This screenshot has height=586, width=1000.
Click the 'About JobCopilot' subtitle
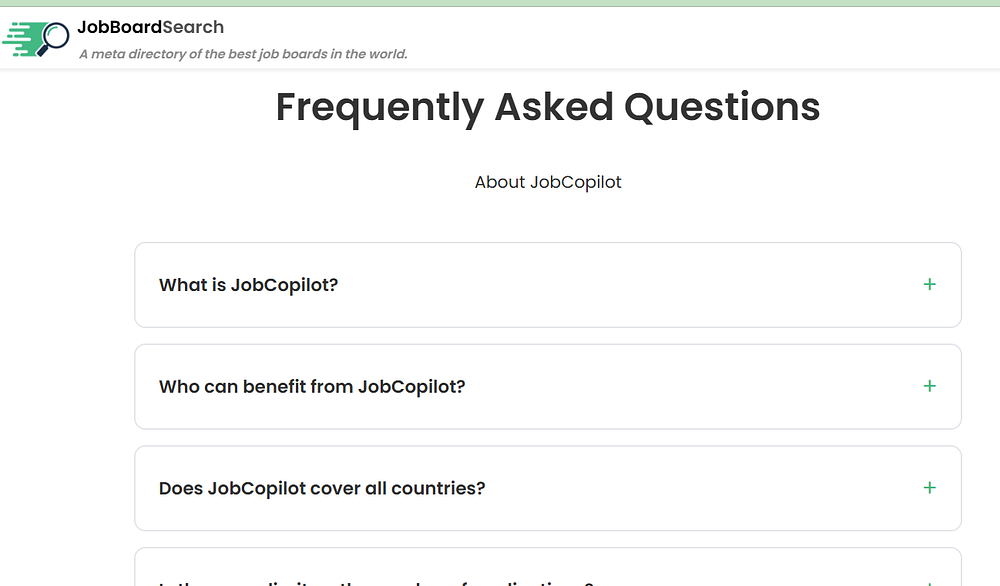pos(548,182)
